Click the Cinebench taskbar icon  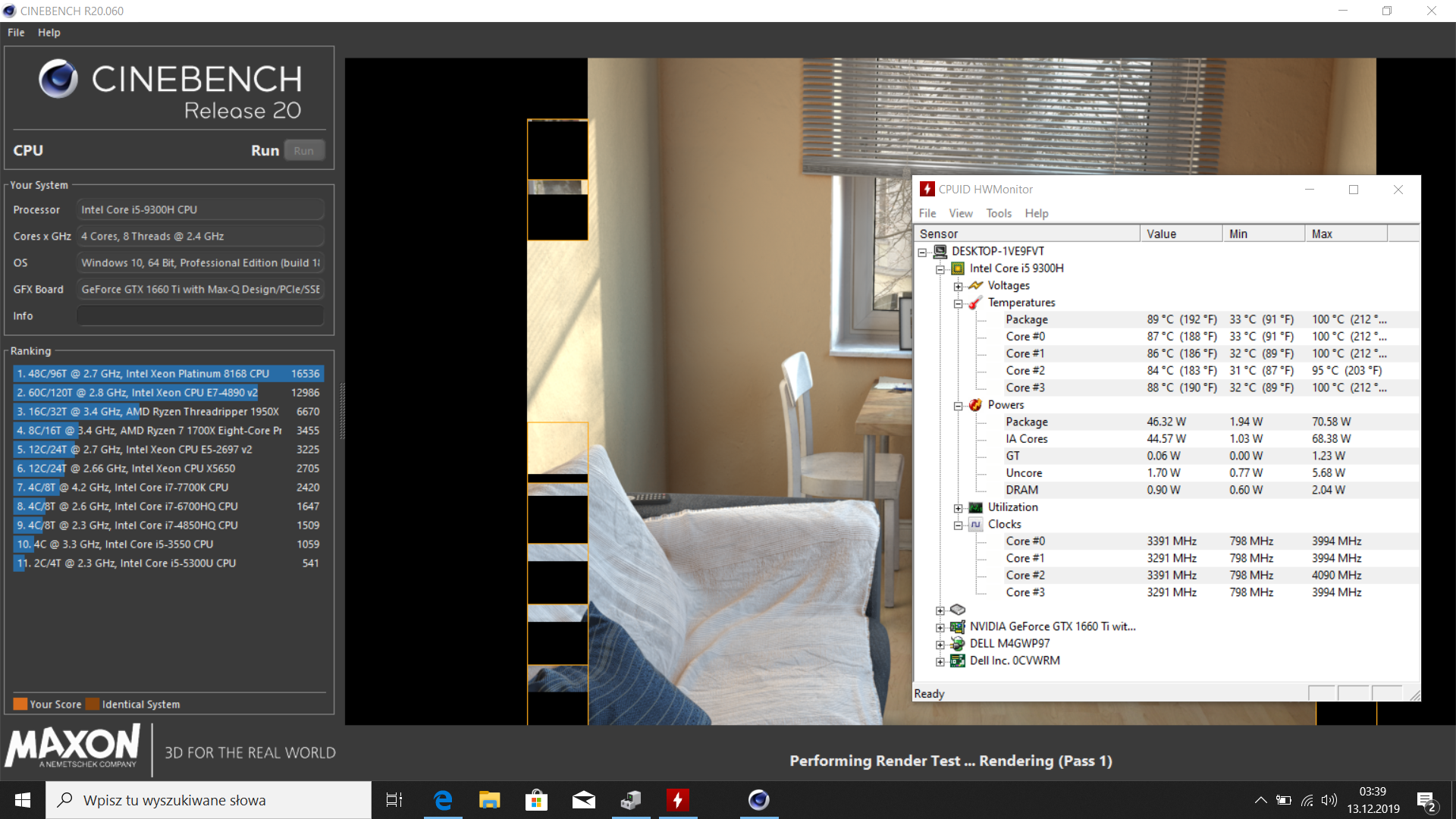(x=758, y=800)
